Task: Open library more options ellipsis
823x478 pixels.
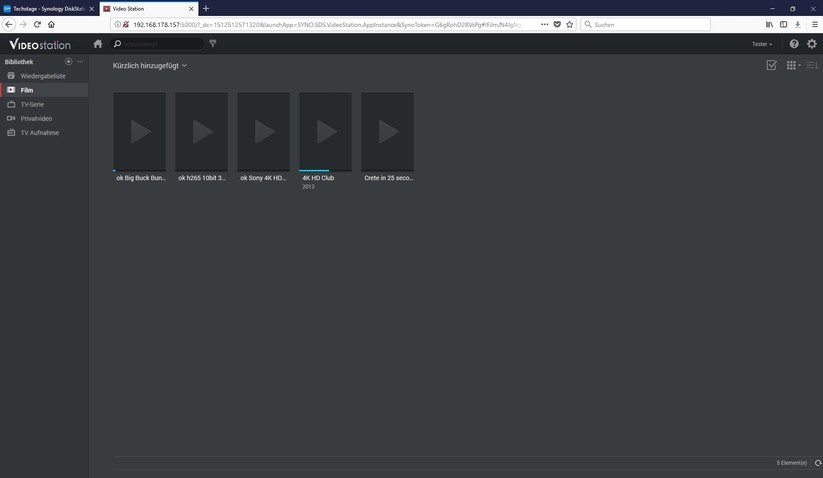Action: (80, 62)
